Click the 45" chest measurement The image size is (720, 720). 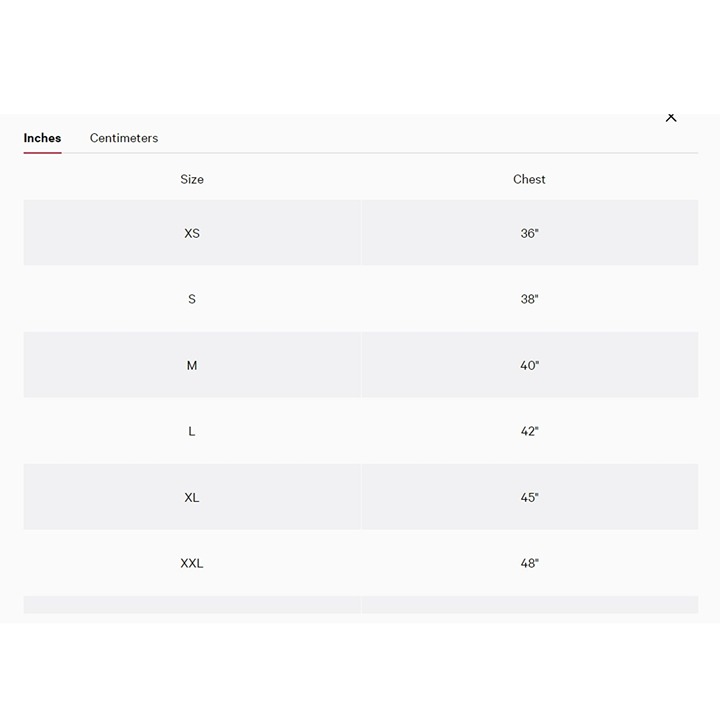click(529, 497)
